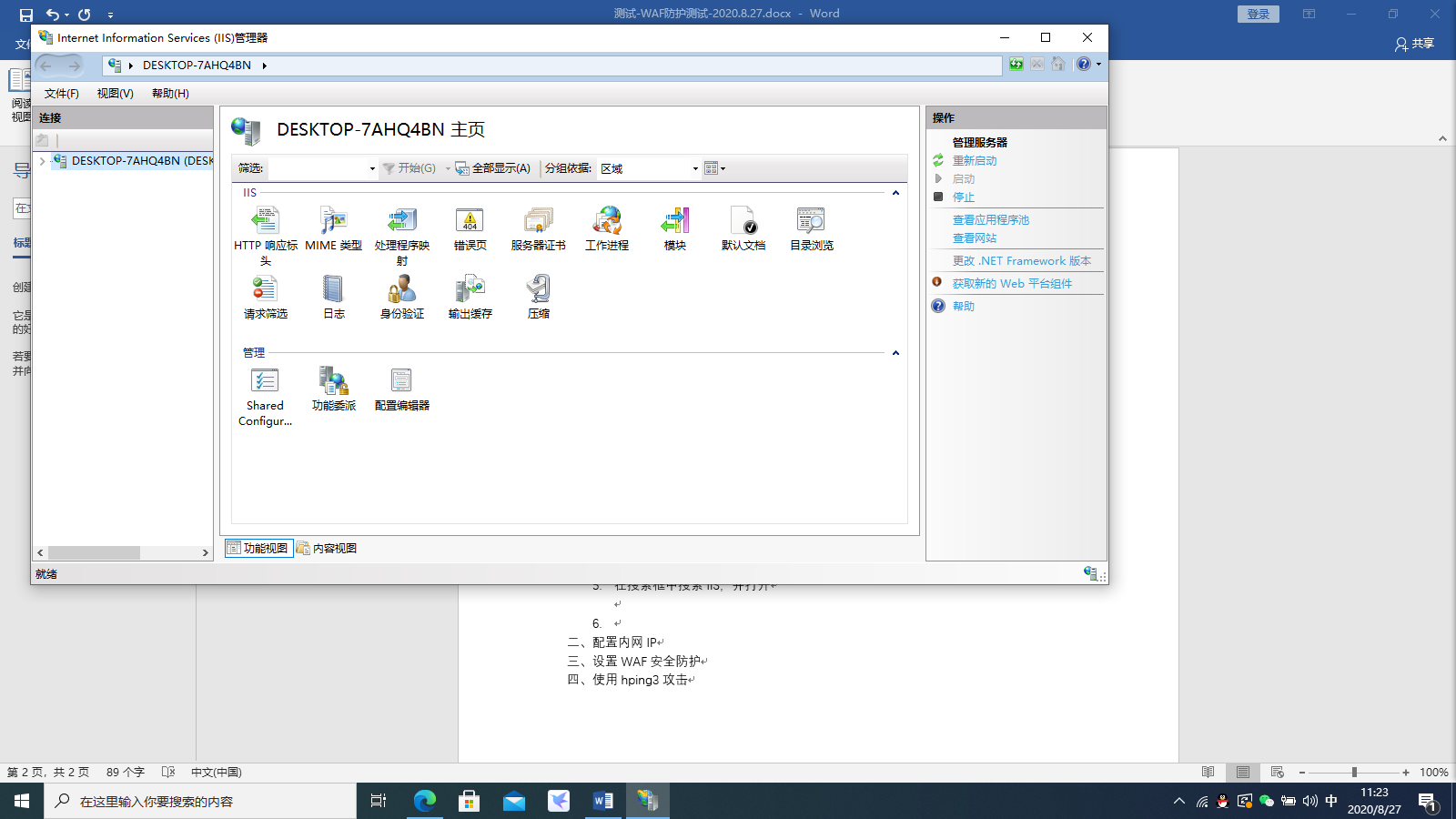The image size is (1456, 819).
Task: Click the Windows search box on taskbar
Action: tap(200, 801)
